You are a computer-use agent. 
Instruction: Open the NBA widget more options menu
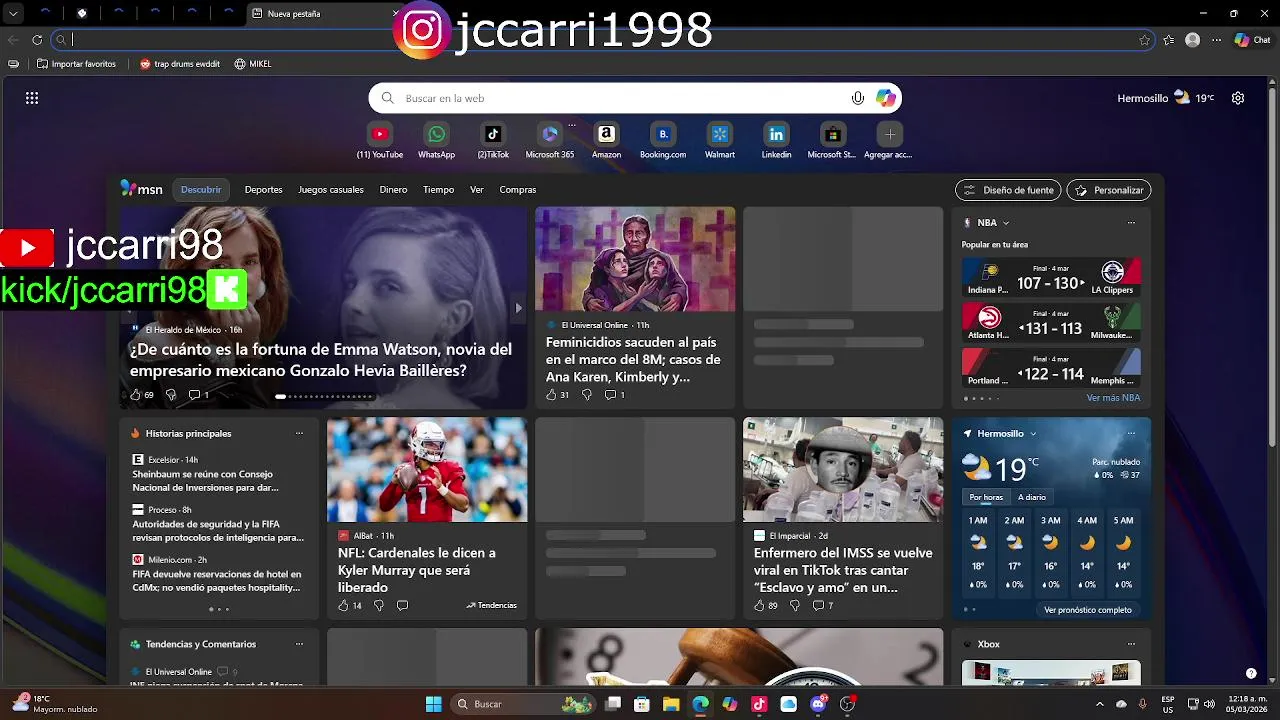pos(1131,223)
